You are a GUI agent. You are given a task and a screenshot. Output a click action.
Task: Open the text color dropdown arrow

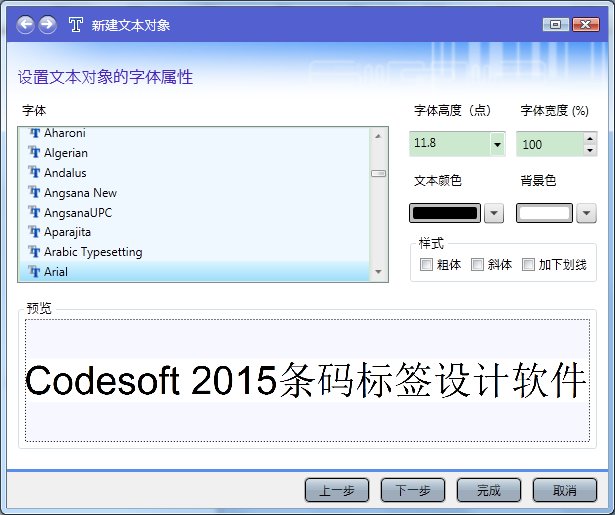click(x=494, y=213)
